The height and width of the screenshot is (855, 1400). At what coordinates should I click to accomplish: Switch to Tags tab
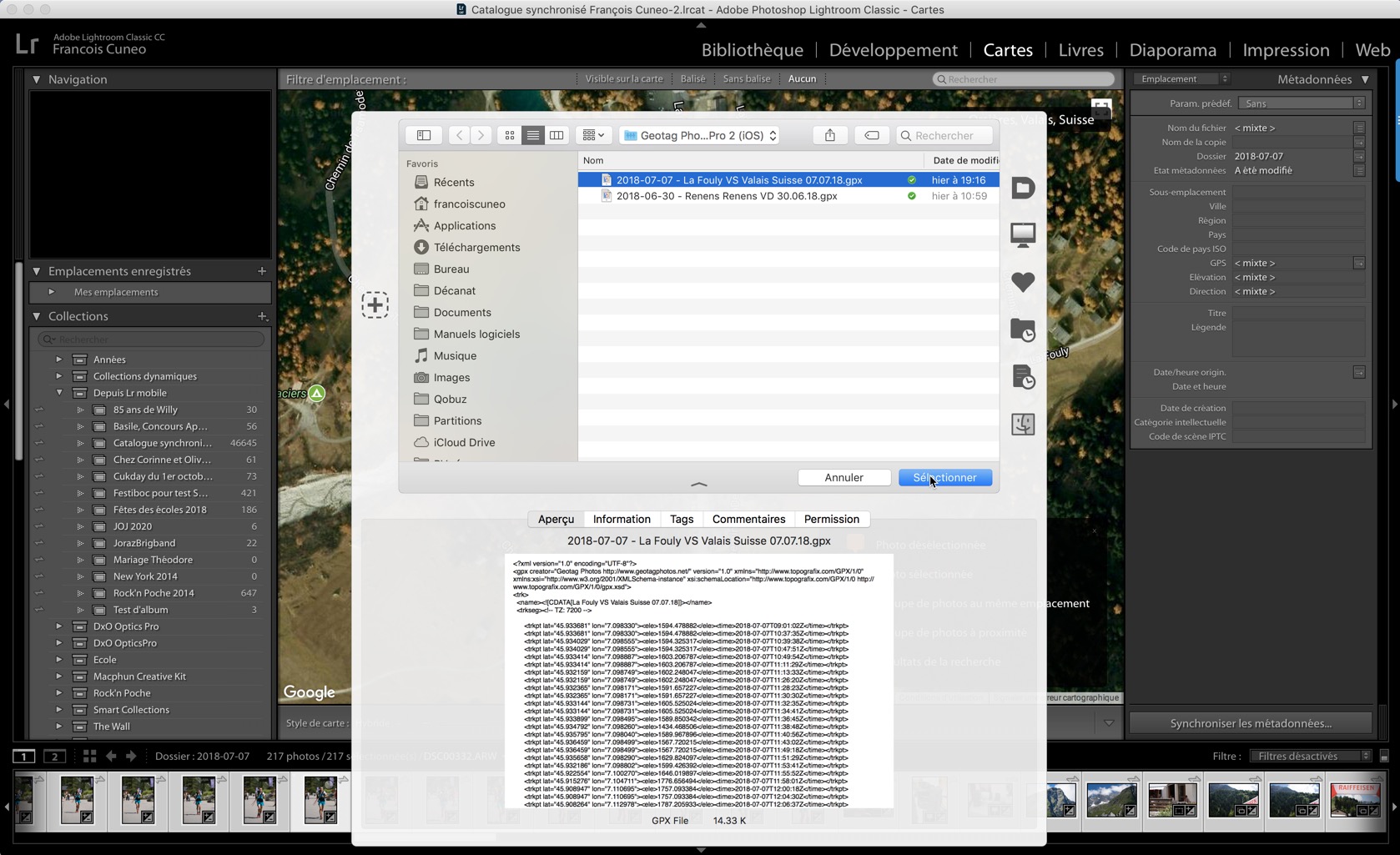click(682, 519)
